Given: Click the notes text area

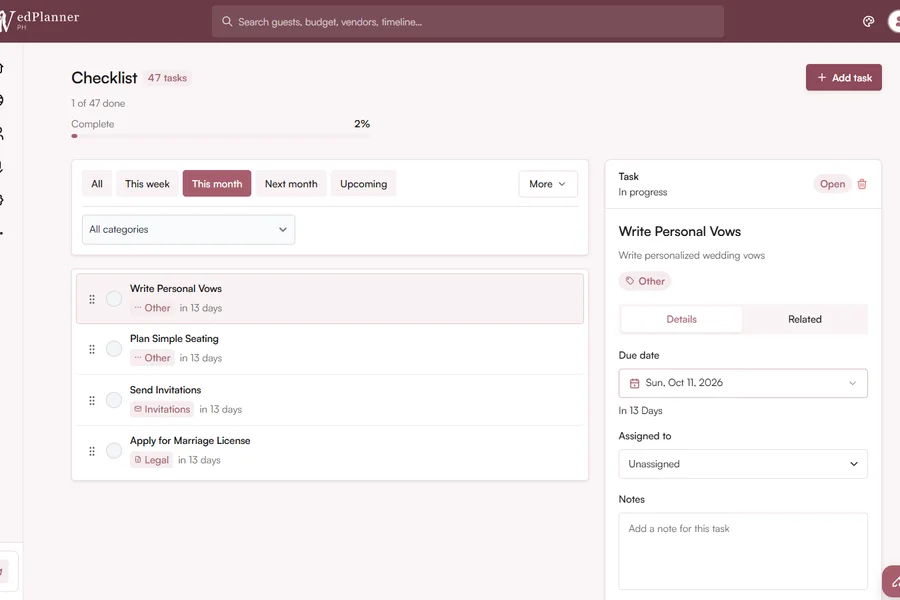Looking at the screenshot, I should [x=743, y=551].
